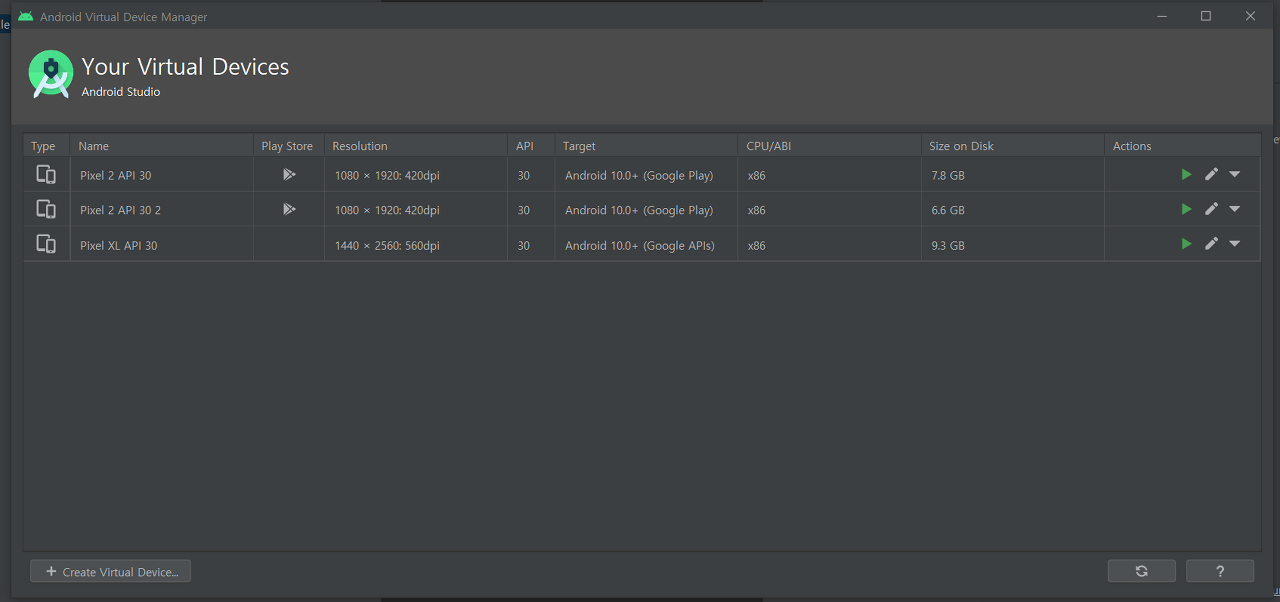This screenshot has width=1280, height=602.
Task: Click the 1440 × 2560: 560dpi resolution cell
Action: 416,244
